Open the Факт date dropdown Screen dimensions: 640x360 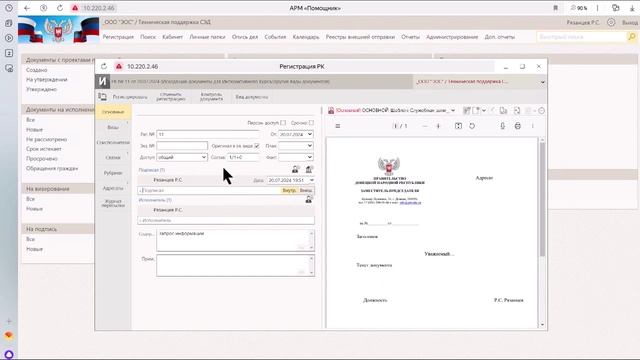click(x=310, y=157)
